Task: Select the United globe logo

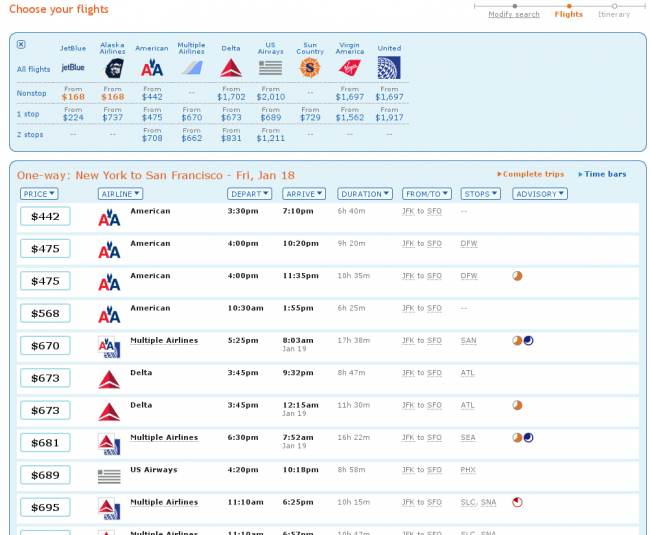Action: pyautogui.click(x=389, y=68)
